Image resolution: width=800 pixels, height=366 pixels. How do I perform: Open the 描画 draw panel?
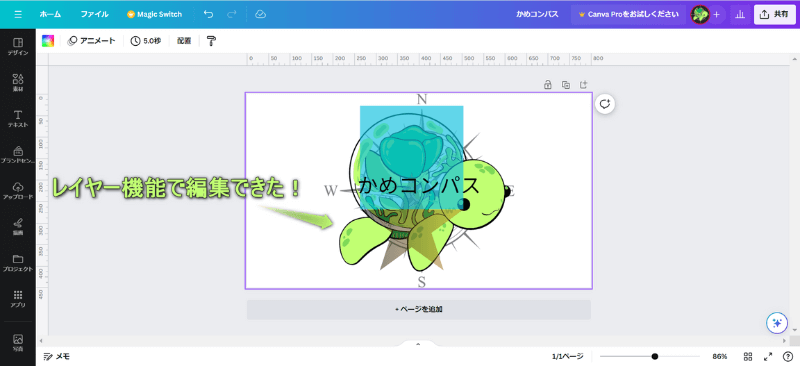point(18,226)
